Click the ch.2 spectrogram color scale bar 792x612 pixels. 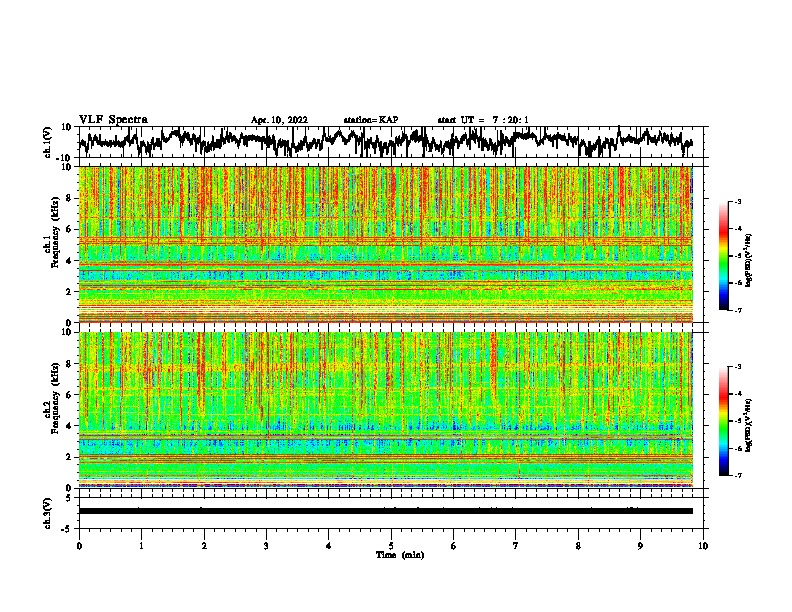pos(723,421)
